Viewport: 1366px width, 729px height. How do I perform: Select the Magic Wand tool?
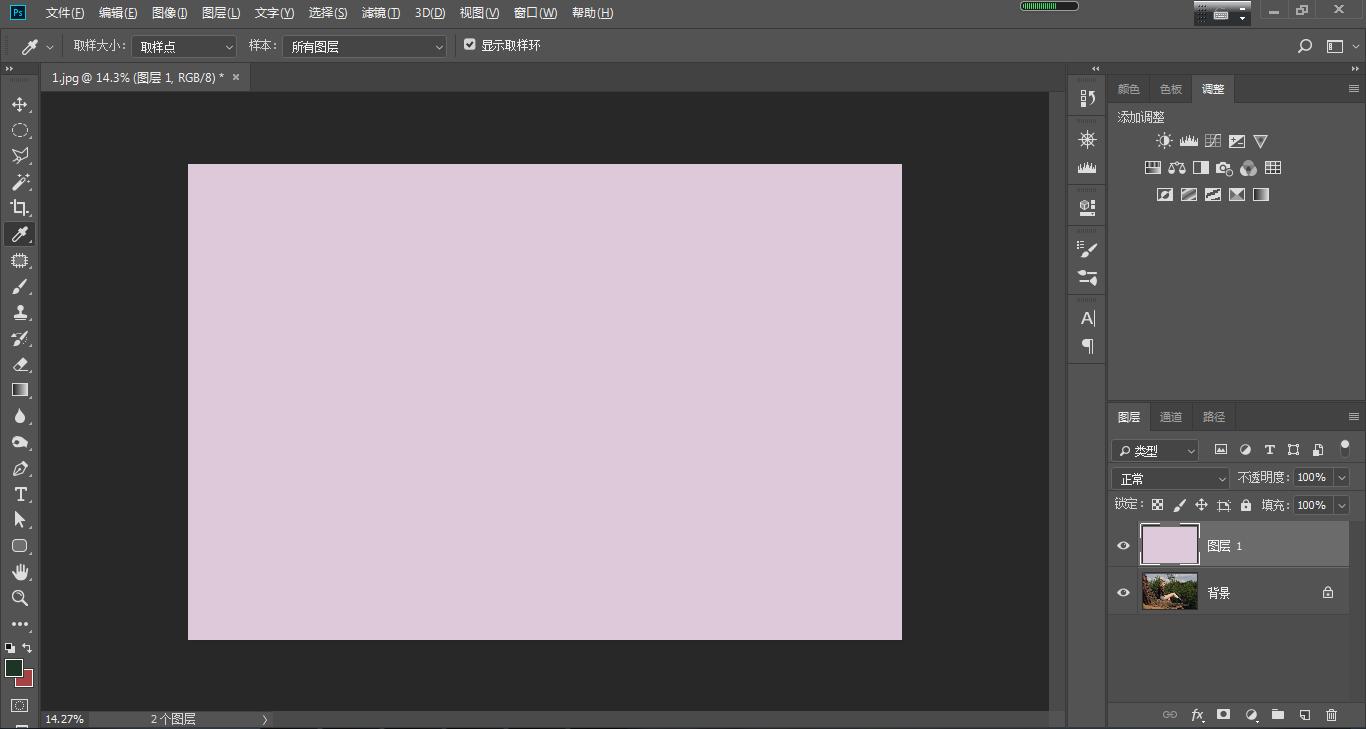(x=19, y=182)
